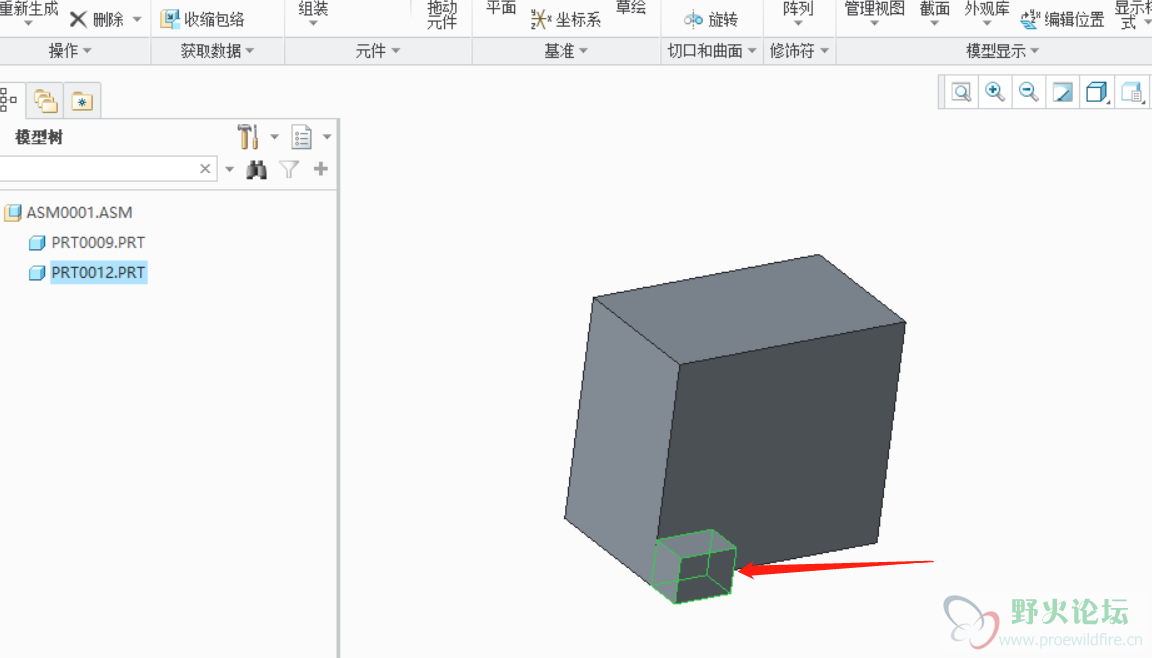Click the tree filter funnel icon
This screenshot has width=1152, height=658.
[289, 170]
